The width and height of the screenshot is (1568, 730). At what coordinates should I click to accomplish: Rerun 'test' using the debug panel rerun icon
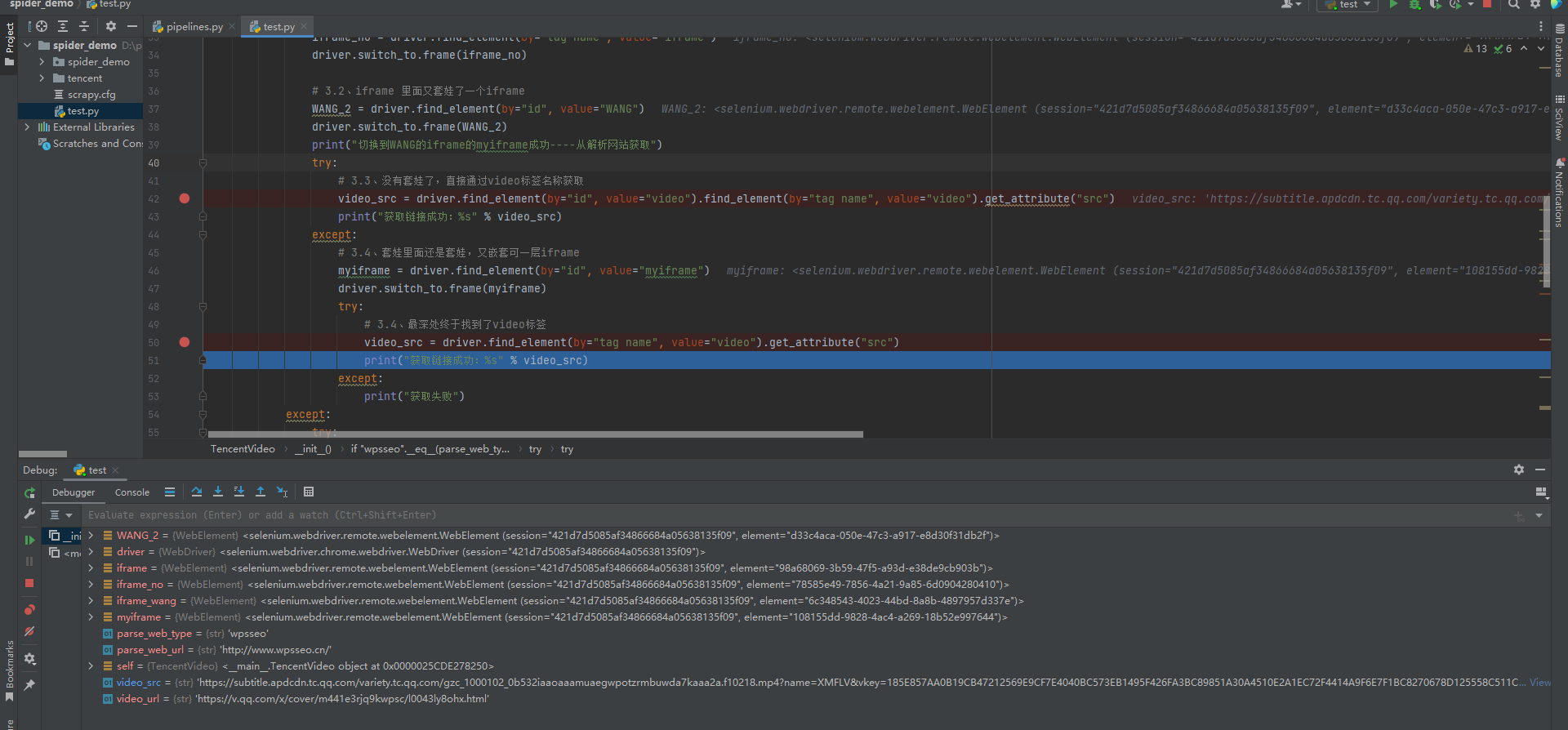tap(29, 493)
